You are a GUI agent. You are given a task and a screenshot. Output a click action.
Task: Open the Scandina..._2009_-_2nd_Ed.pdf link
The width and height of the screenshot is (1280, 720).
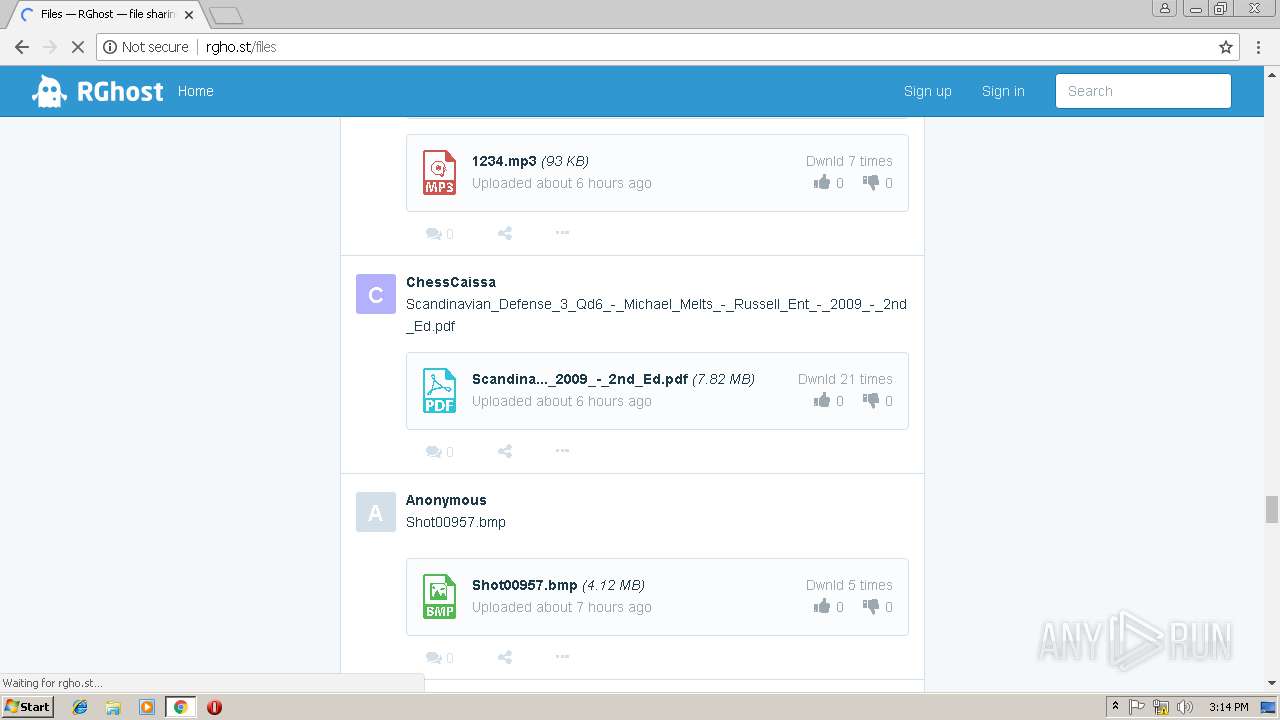pos(580,379)
